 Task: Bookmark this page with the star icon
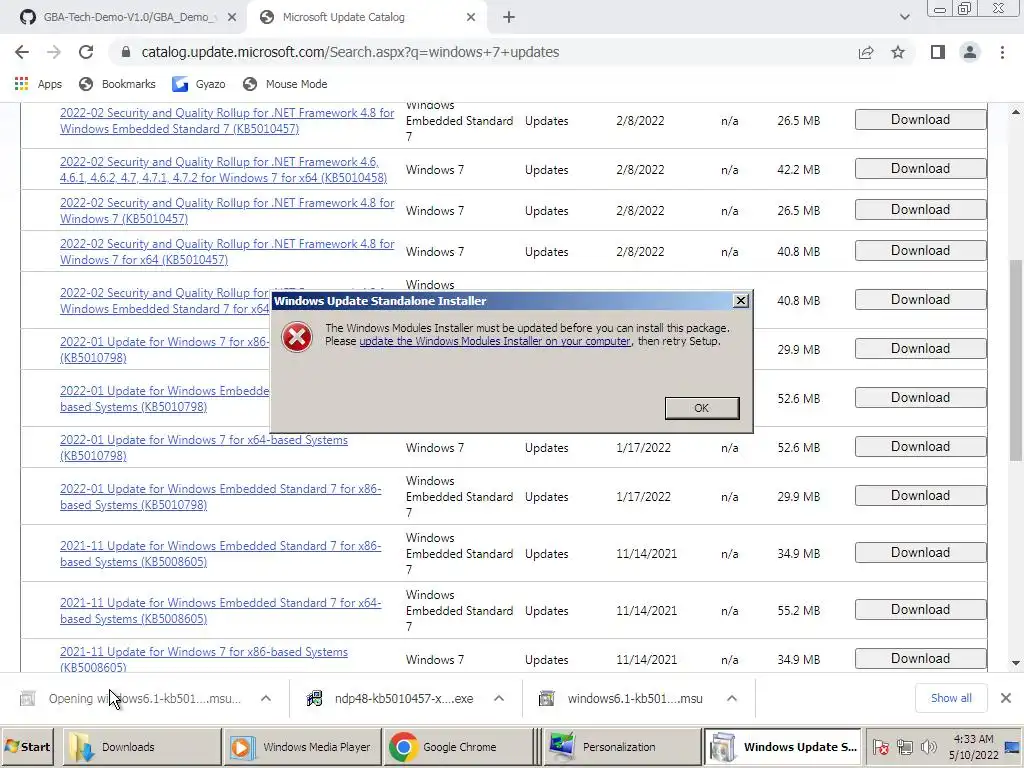[898, 52]
